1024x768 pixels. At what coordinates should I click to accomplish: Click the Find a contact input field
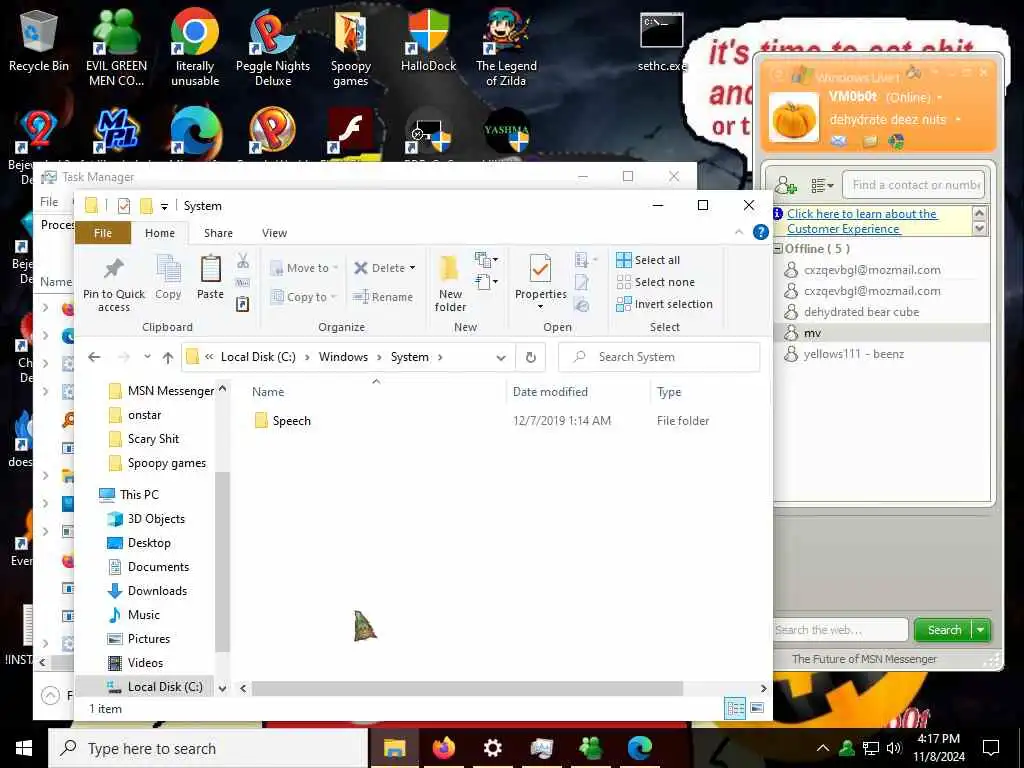913,185
